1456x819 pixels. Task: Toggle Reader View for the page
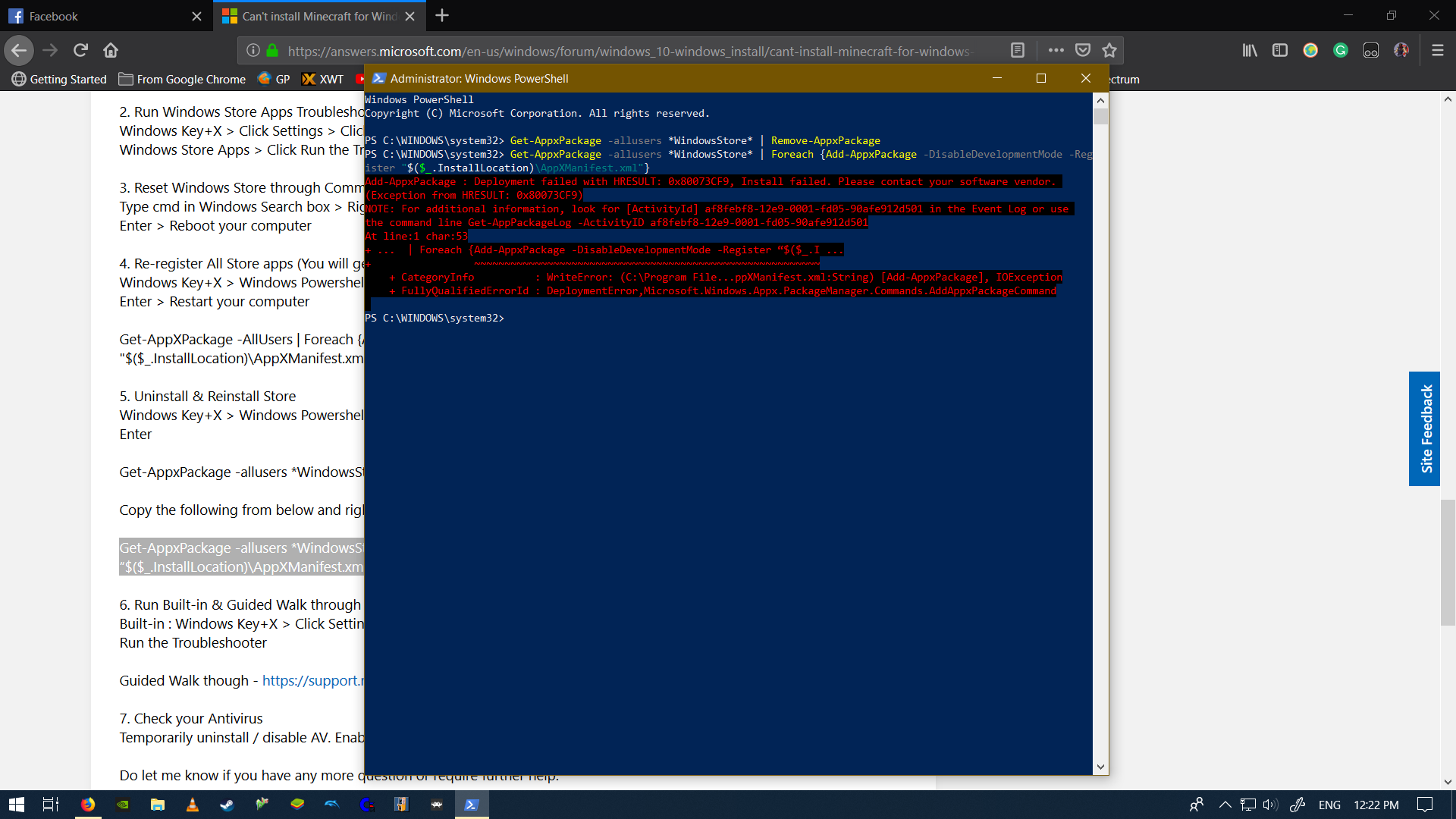click(1018, 50)
